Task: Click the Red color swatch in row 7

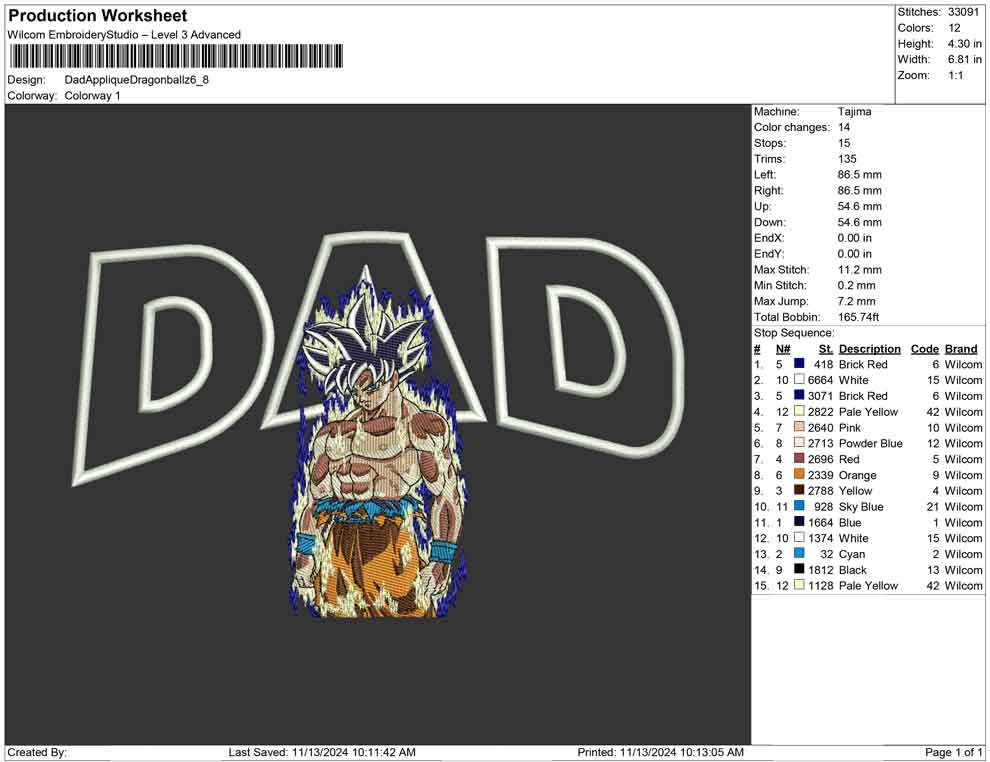Action: coord(799,458)
